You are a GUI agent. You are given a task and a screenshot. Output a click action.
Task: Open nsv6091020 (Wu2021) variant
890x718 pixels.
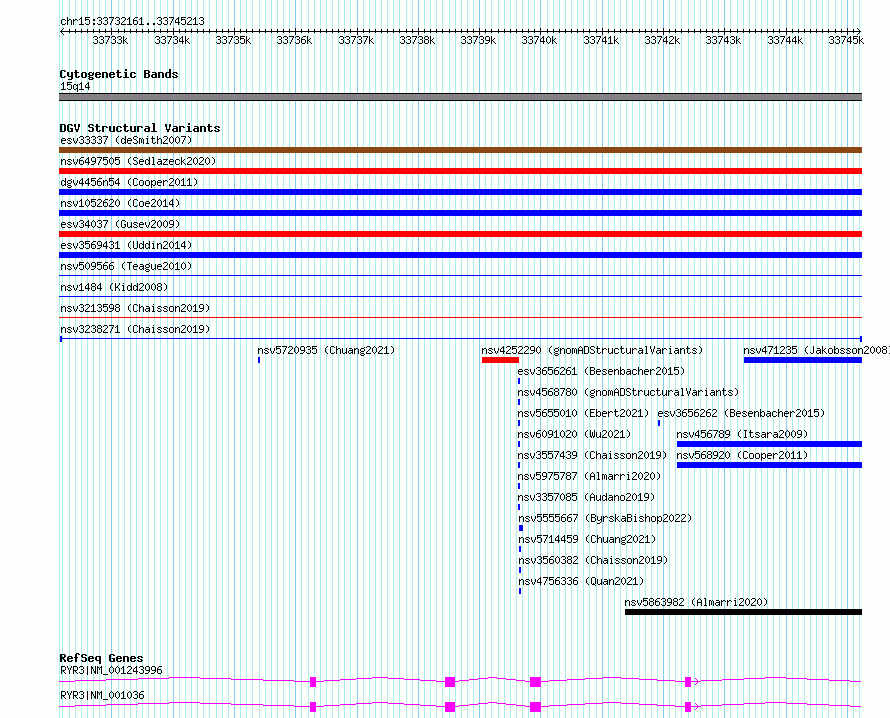tap(574, 434)
